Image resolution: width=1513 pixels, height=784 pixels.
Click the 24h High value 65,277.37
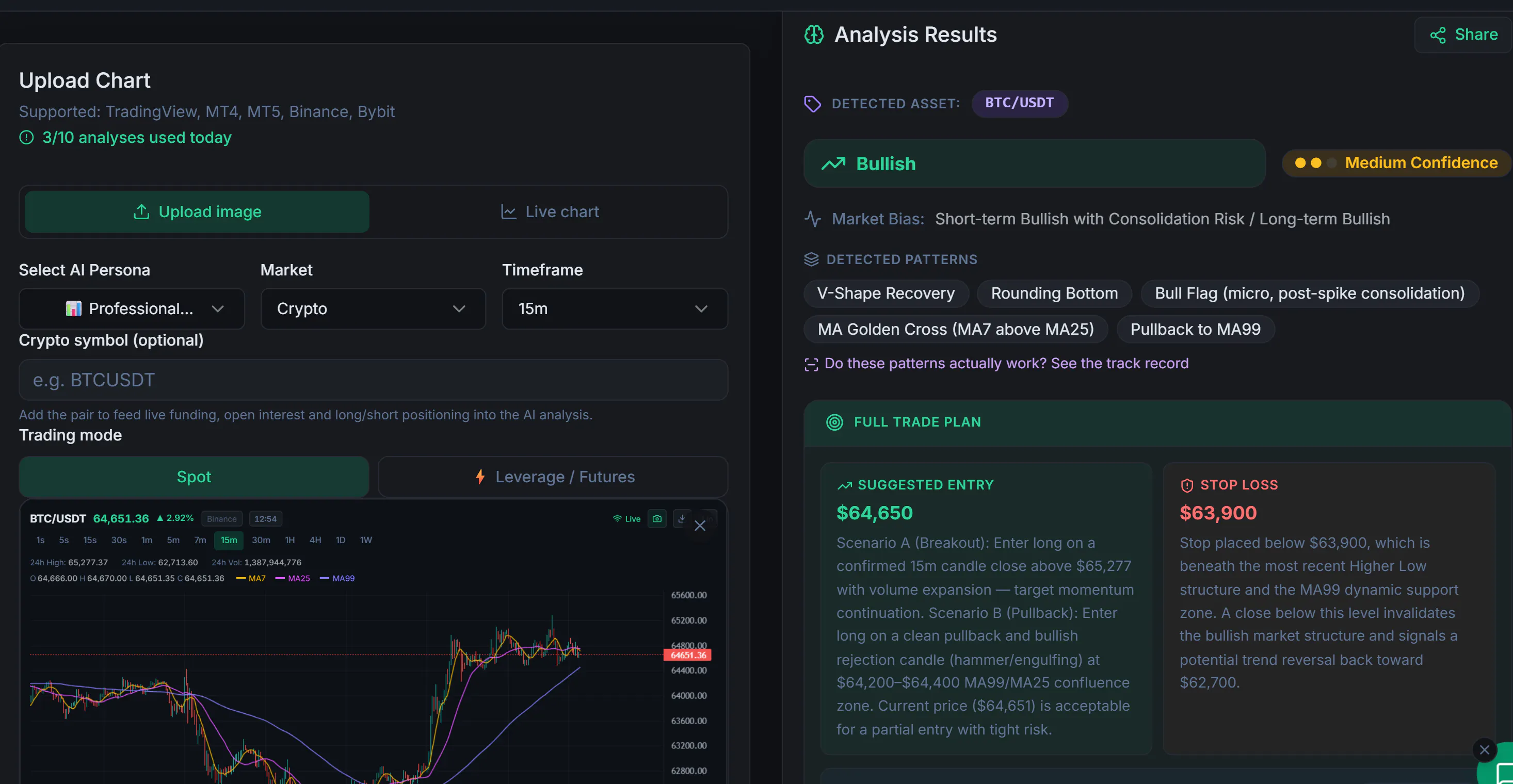88,563
